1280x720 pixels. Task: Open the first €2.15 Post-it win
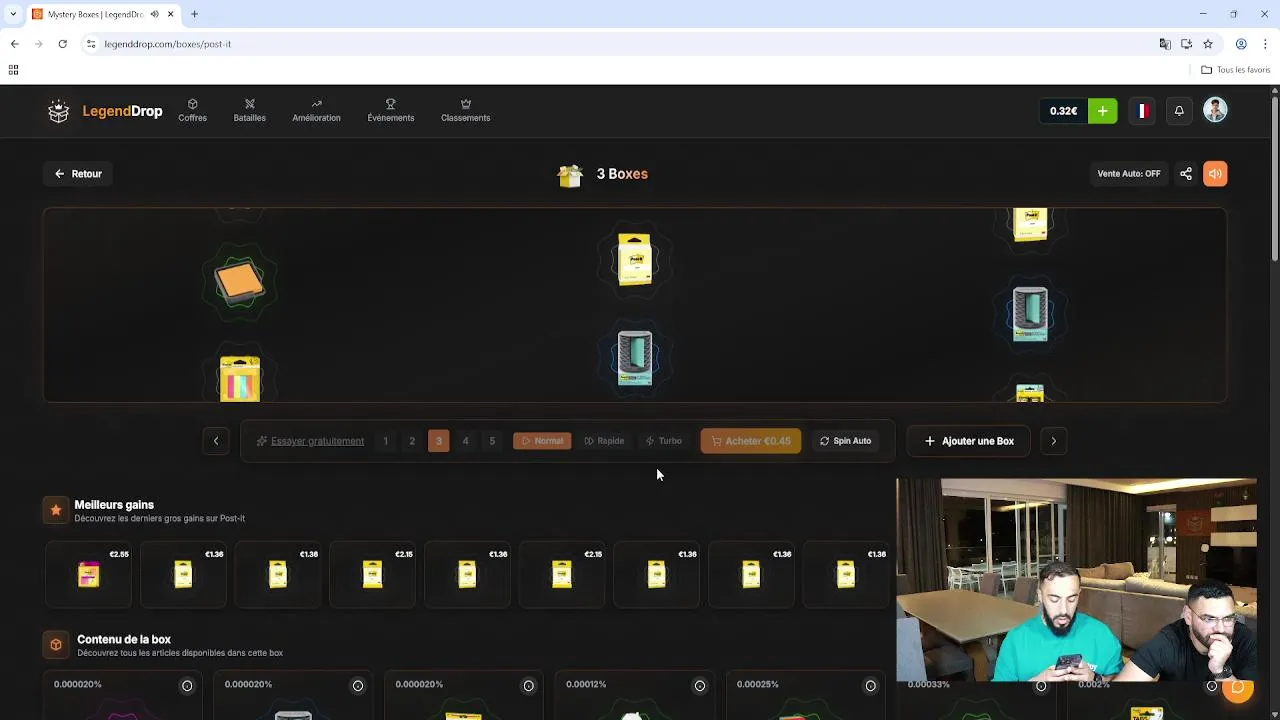click(372, 574)
